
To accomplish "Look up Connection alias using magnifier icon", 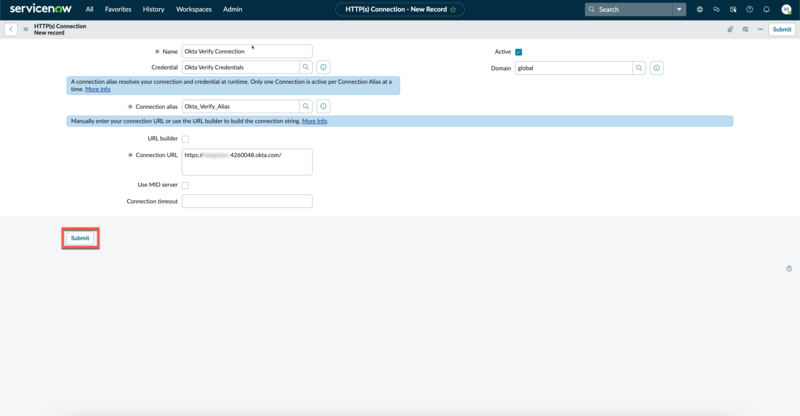I will click(x=306, y=106).
